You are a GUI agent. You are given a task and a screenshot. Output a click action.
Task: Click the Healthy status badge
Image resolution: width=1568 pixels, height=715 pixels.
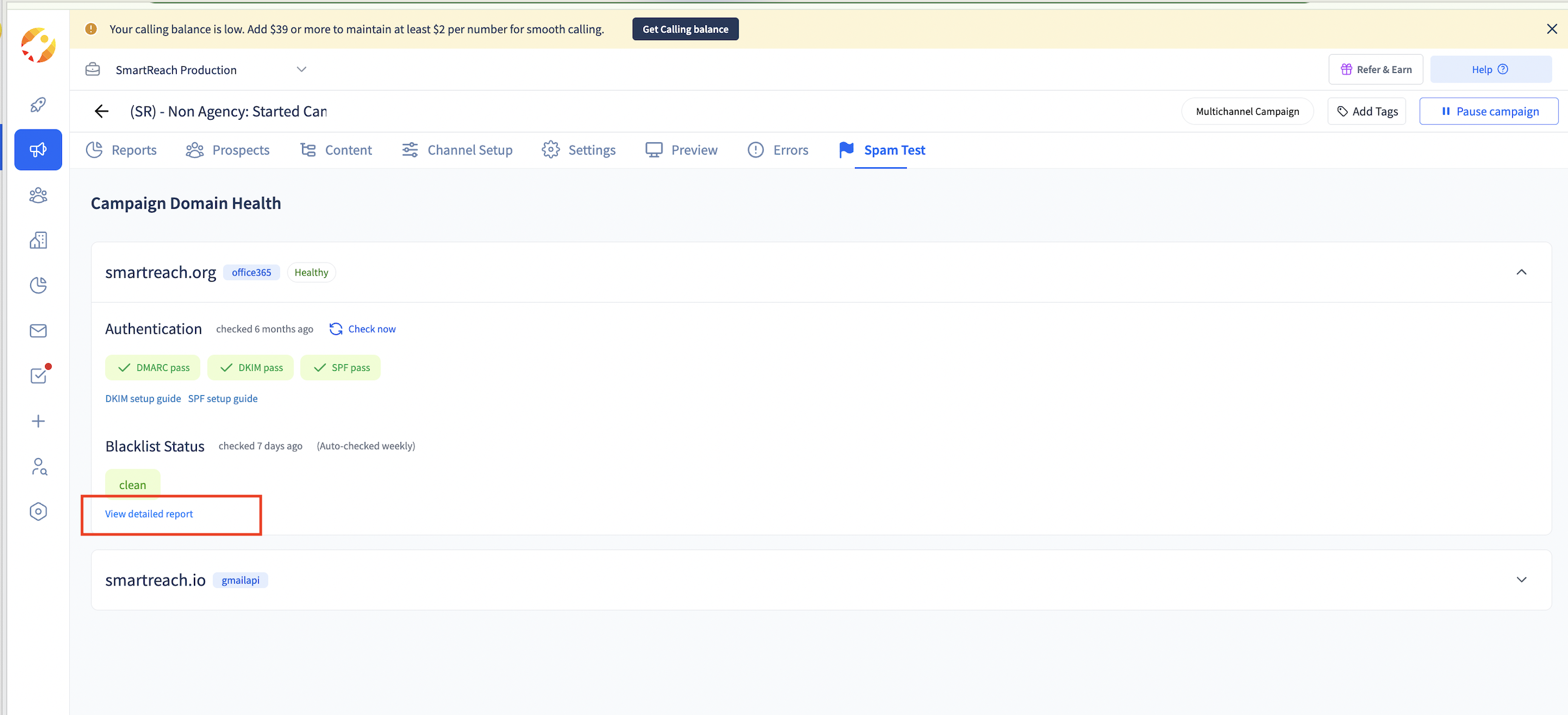coord(311,272)
